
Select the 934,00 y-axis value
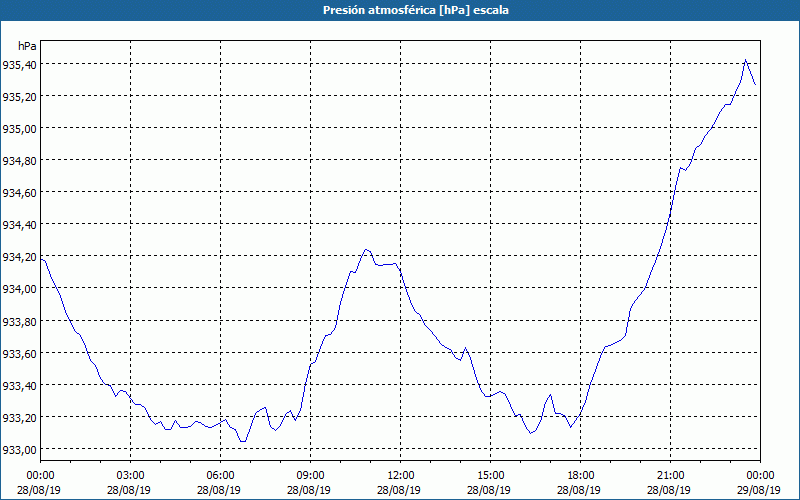[x=19, y=289]
